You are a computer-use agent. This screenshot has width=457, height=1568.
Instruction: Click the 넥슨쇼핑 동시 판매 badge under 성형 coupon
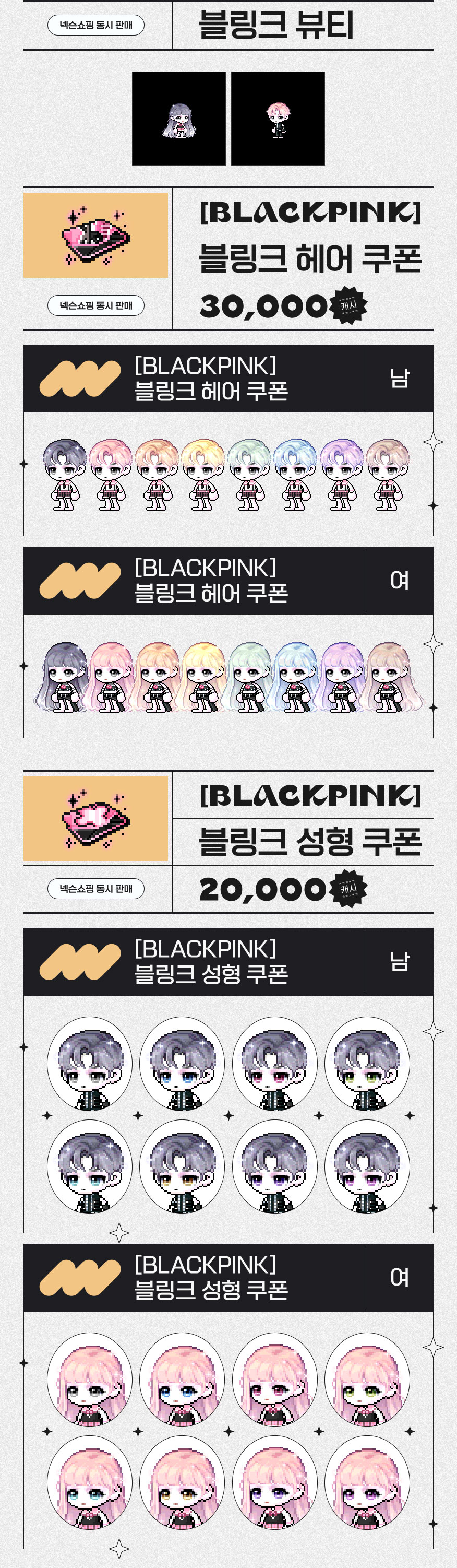click(96, 889)
